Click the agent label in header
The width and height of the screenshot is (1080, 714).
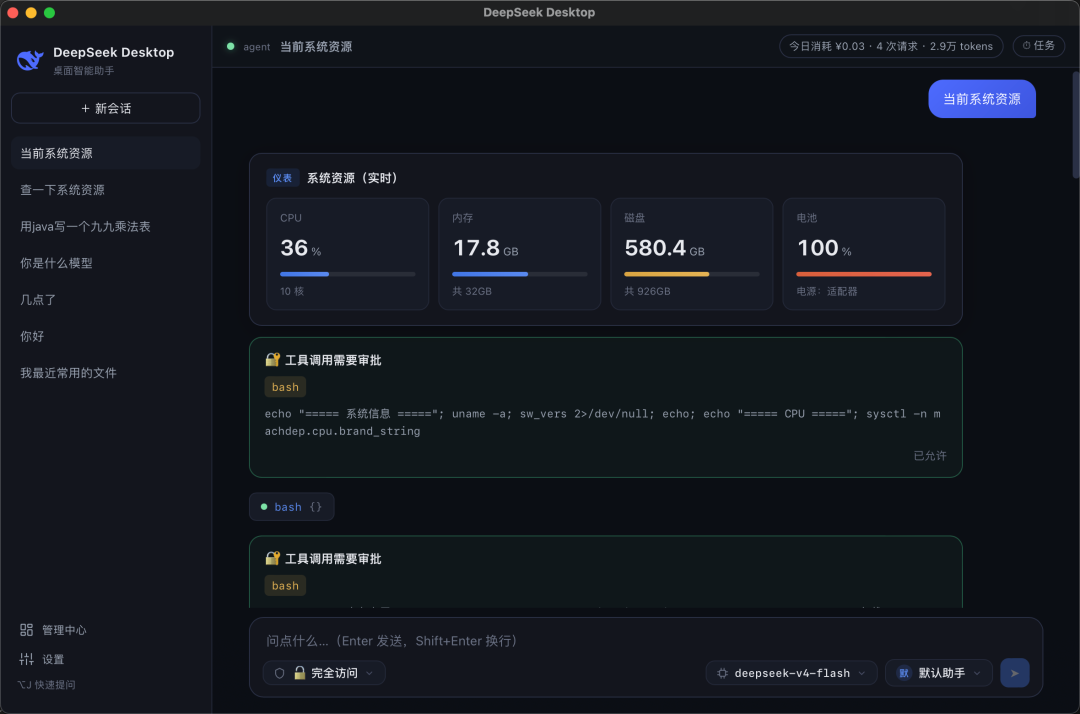(256, 47)
